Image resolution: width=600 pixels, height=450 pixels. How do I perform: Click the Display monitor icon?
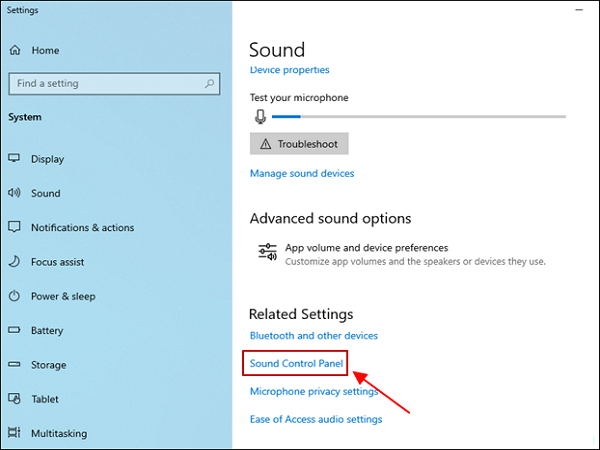(x=14, y=159)
